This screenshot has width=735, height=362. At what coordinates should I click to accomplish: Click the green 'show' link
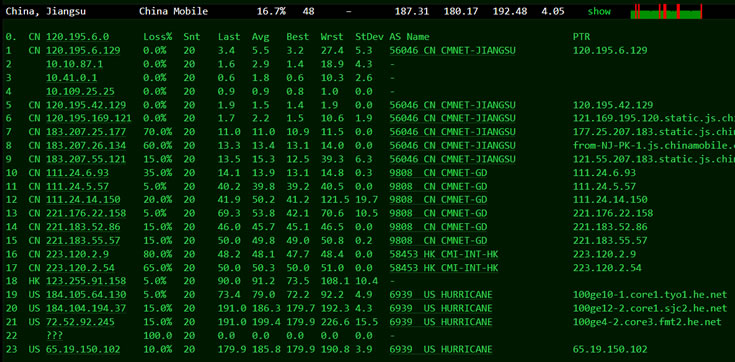point(599,11)
